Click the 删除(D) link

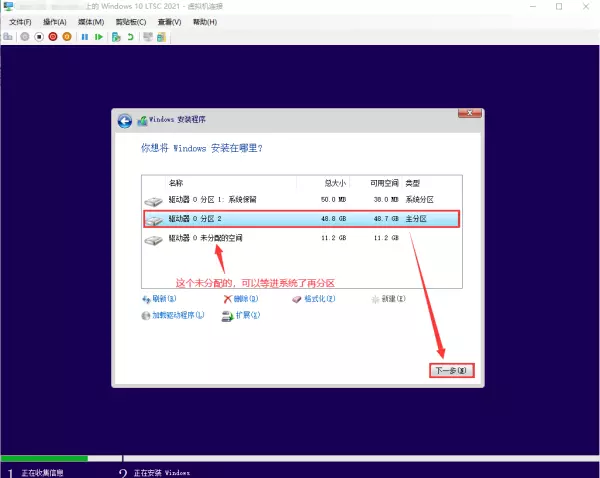coord(246,299)
